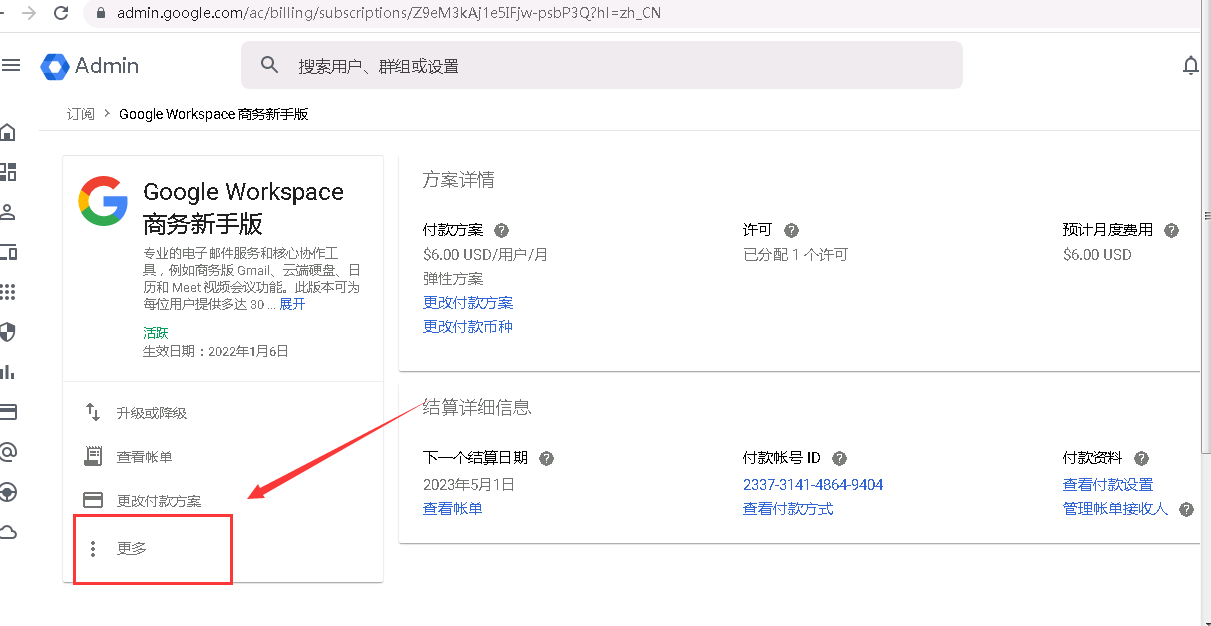
Task: Click the 更改付款方案 link under 方案详情
Action: [x=468, y=303]
